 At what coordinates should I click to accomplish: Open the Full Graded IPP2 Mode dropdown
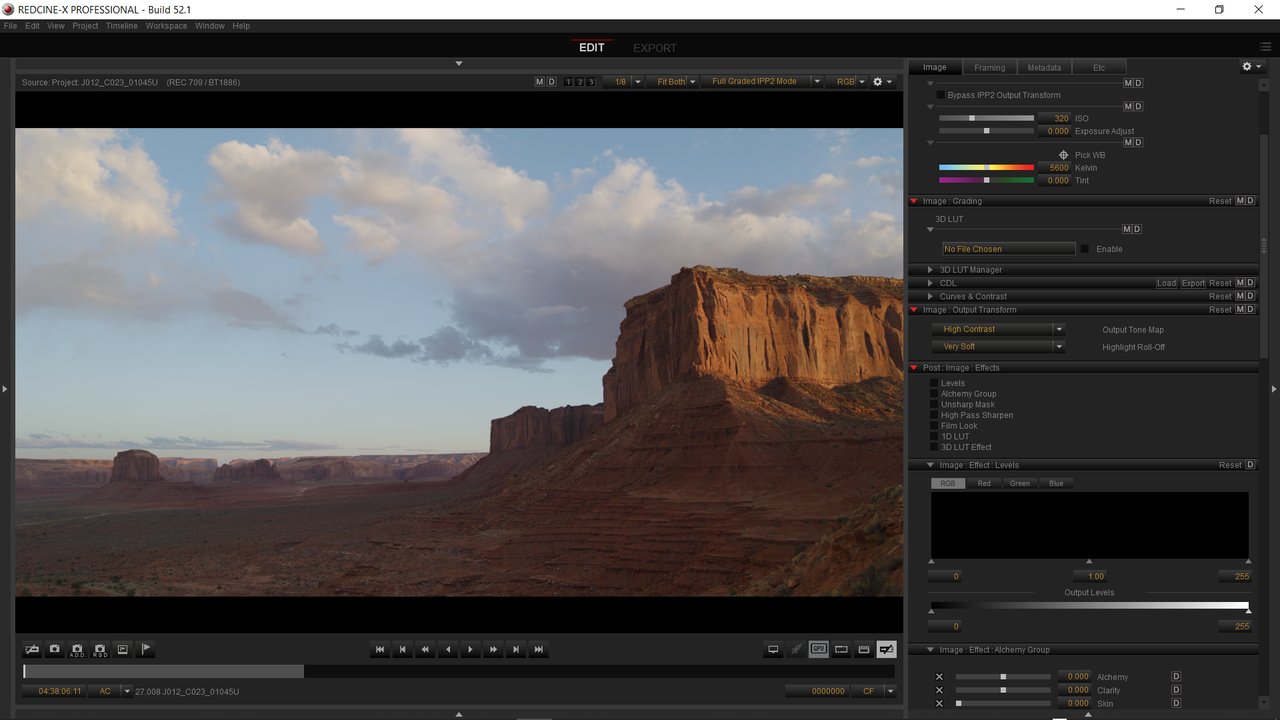[x=761, y=82]
